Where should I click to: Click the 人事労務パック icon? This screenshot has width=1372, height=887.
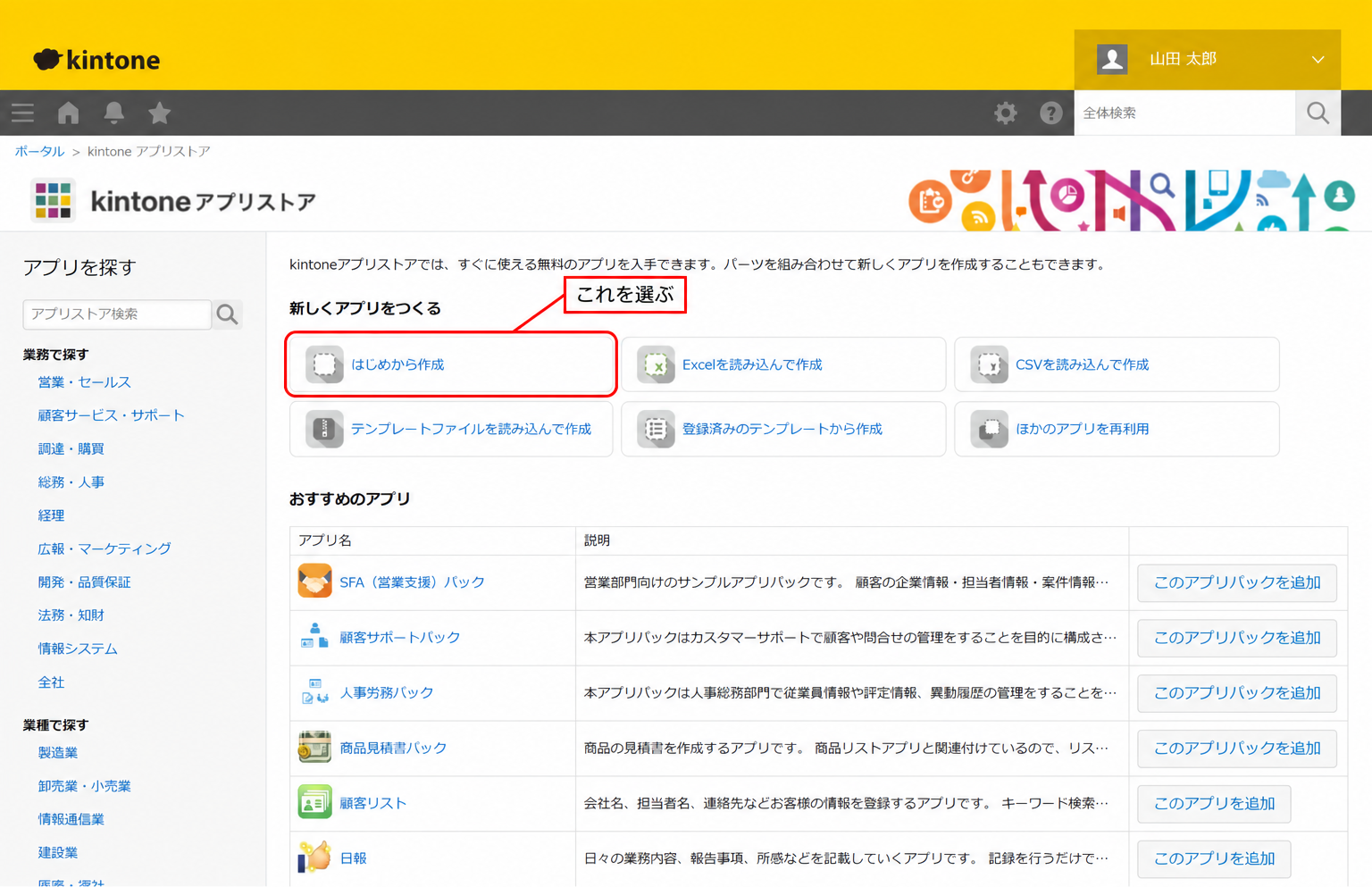point(314,692)
